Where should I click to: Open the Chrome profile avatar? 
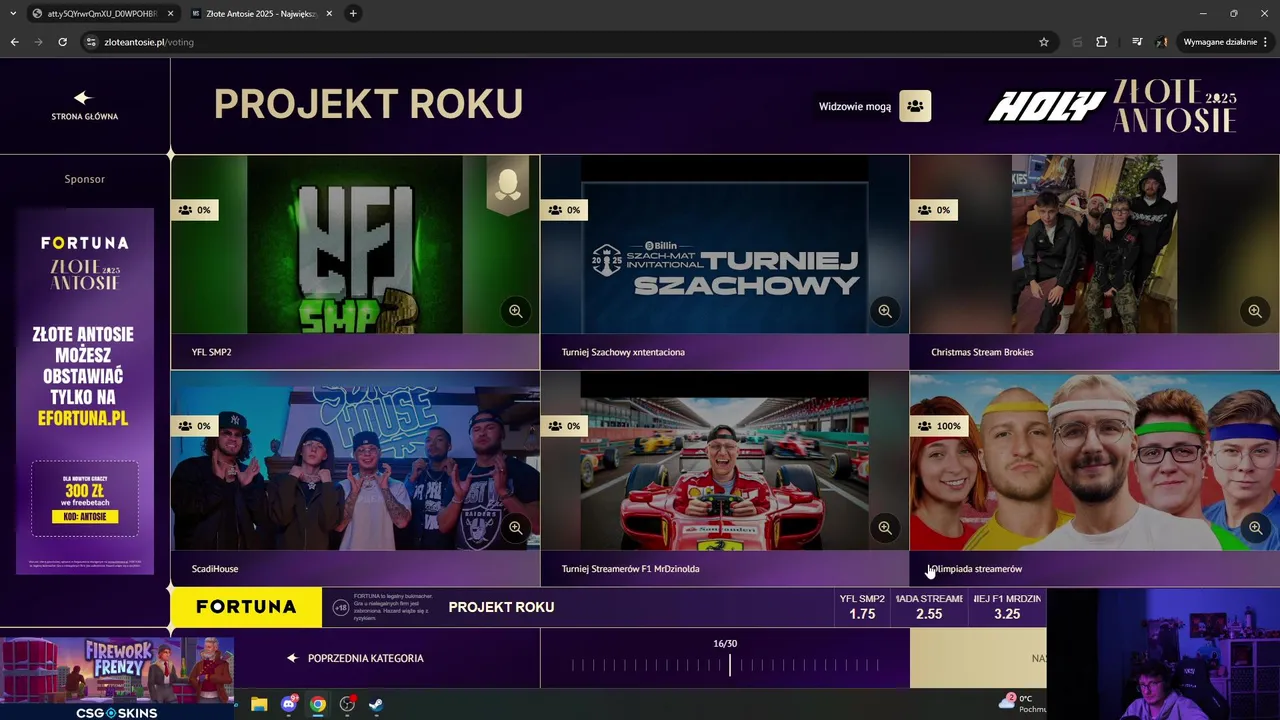coord(1162,42)
